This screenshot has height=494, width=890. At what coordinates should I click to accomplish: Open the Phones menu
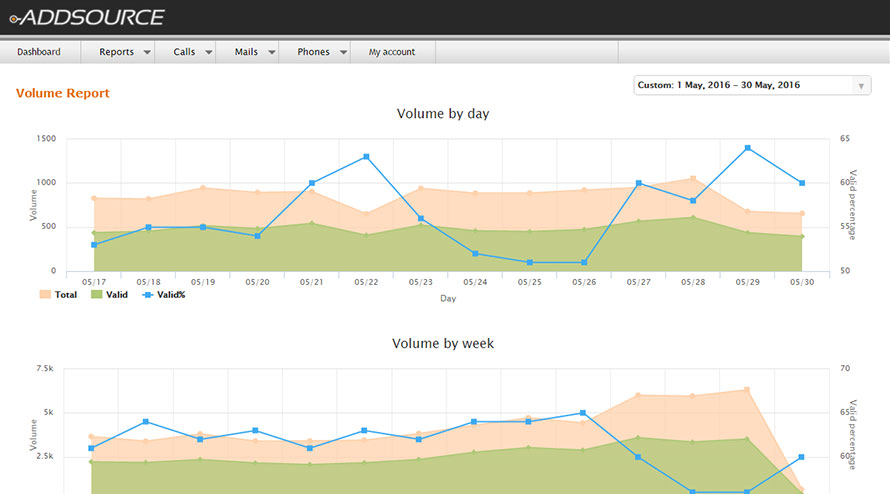click(x=313, y=52)
